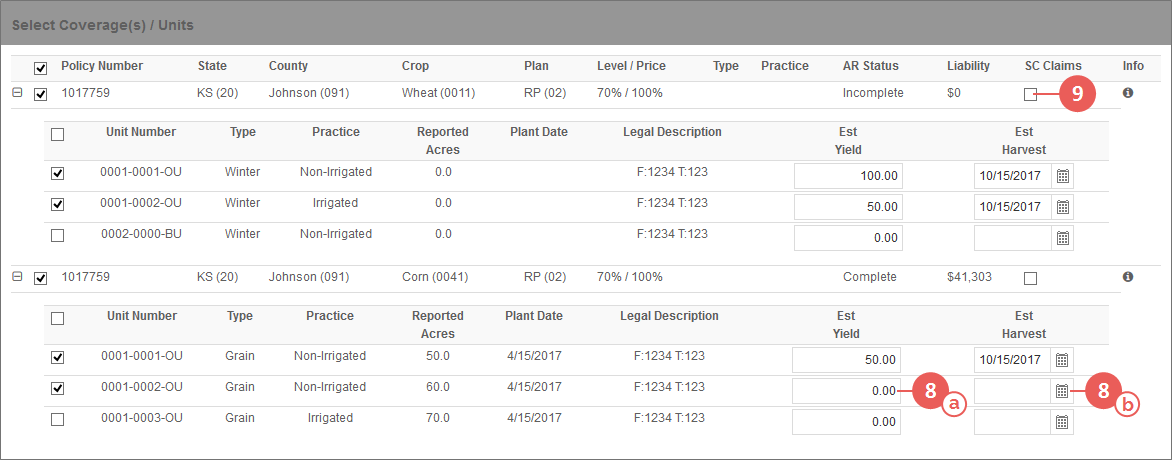Click the info icon for Wheat coverage
The width and height of the screenshot is (1172, 460).
coord(1128,93)
